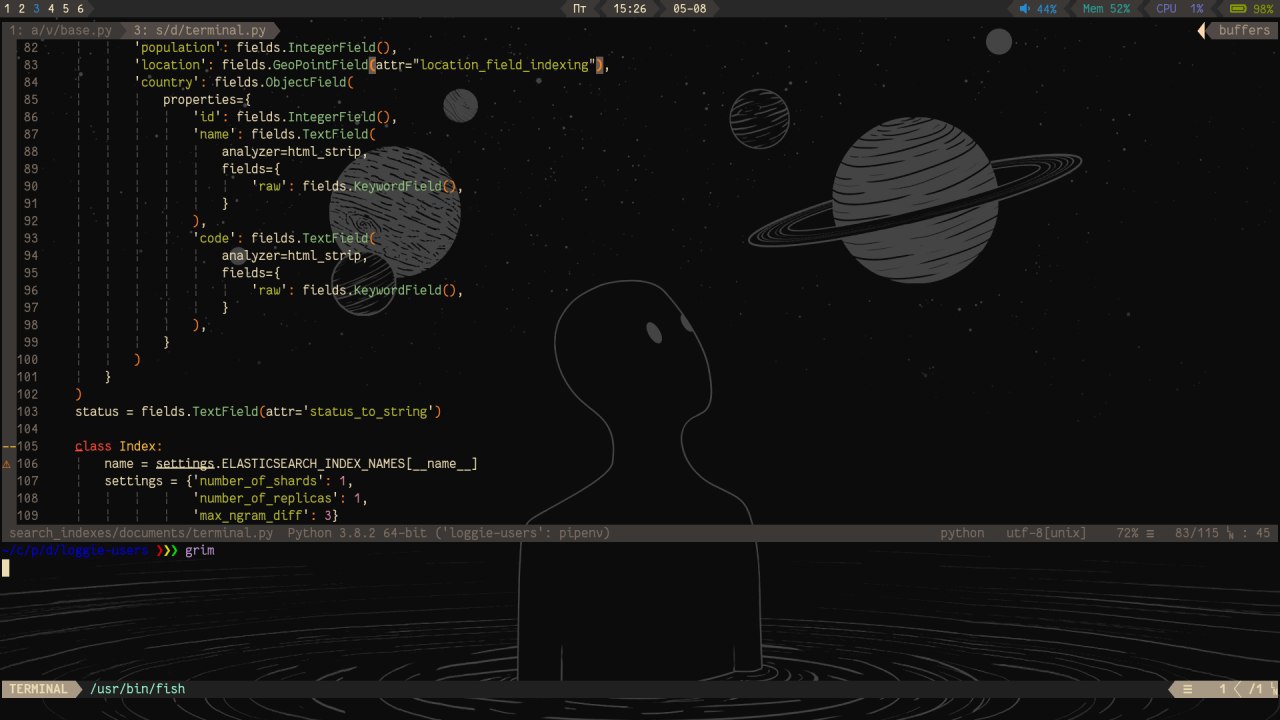1280x720 pixels.
Task: Switch to workspace 4
Action: (51, 8)
